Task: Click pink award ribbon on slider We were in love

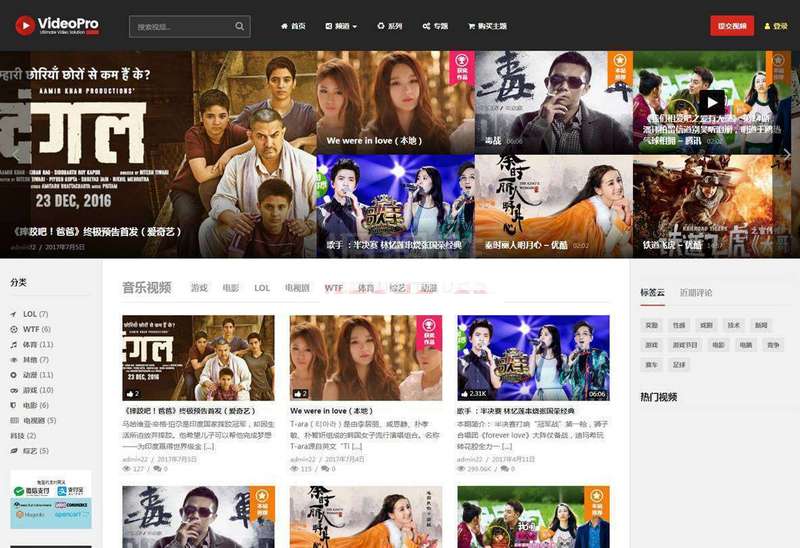Action: 462,66
